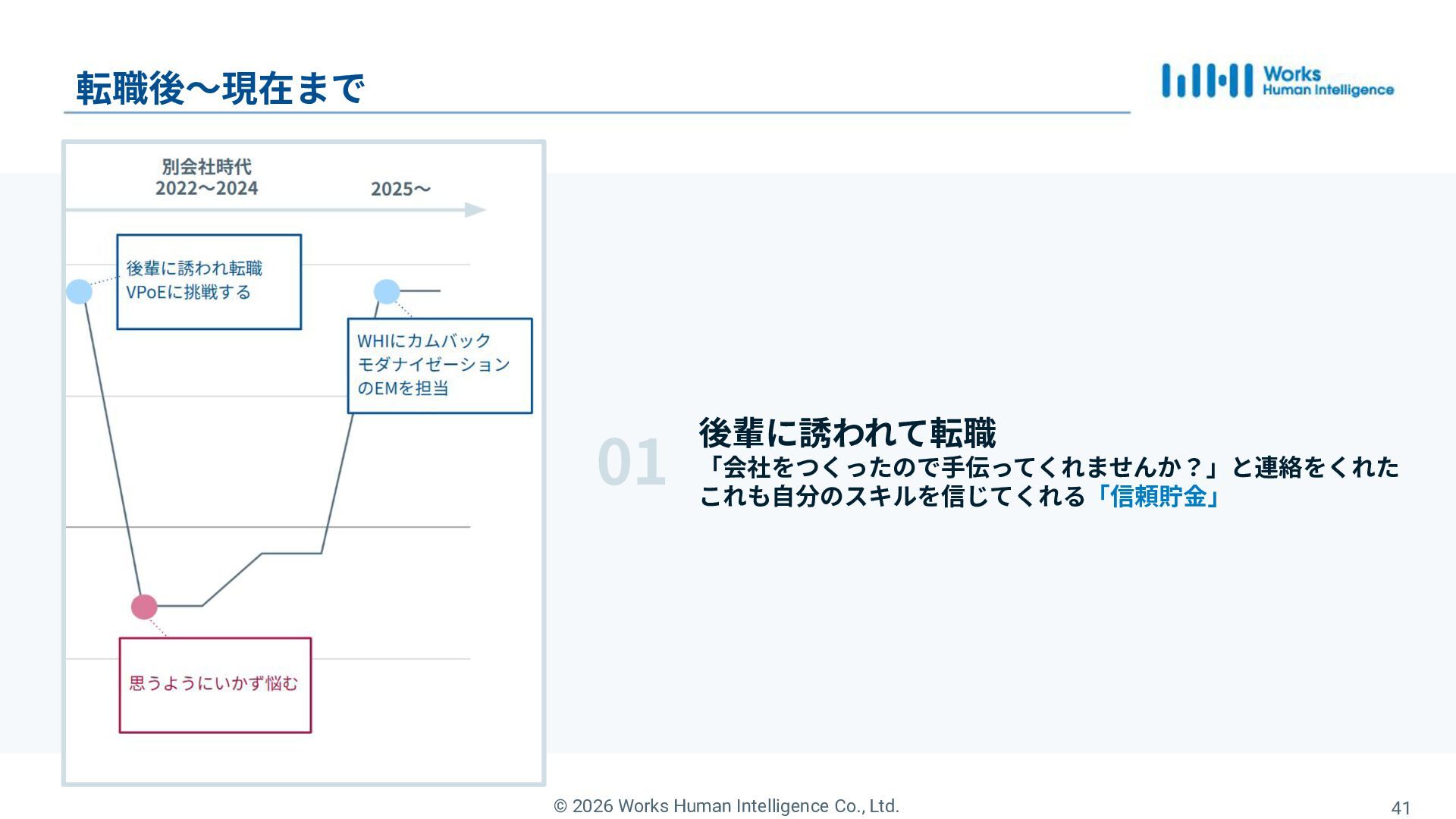The image size is (1456, 819).
Task: Click the pink dot at graph bottom
Action: click(x=144, y=607)
